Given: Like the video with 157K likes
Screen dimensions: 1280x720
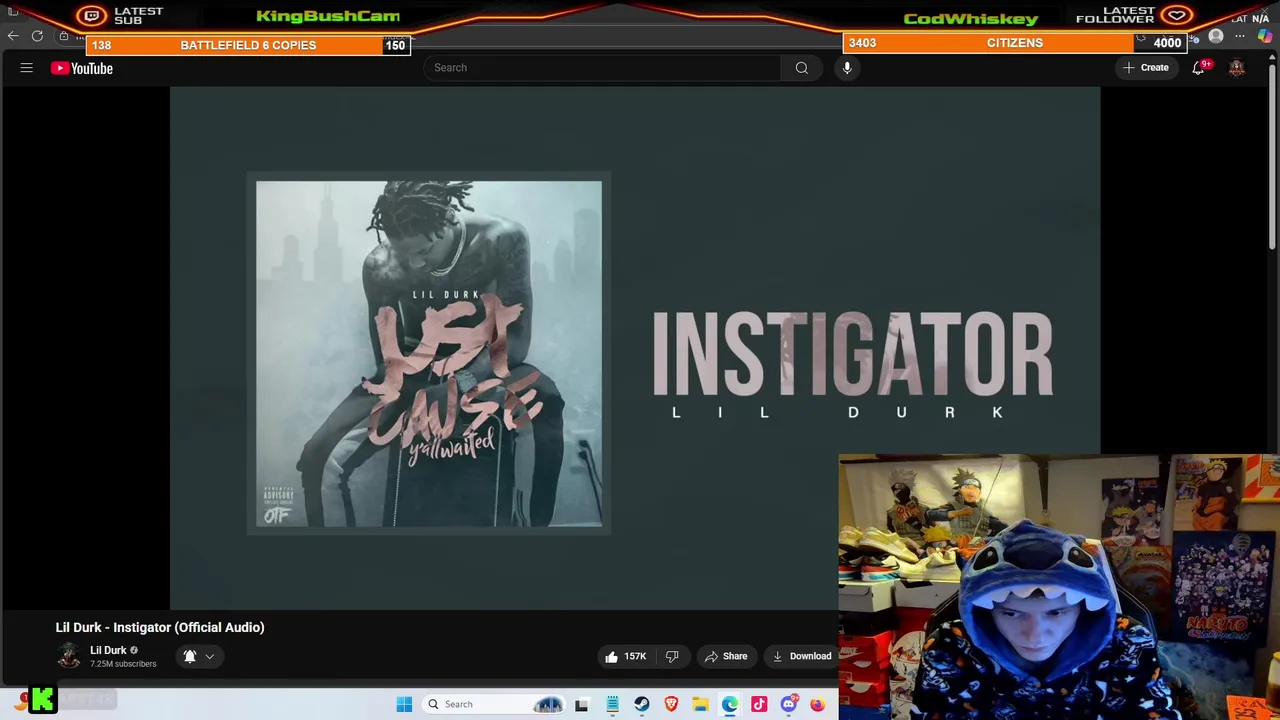Looking at the screenshot, I should tap(627, 656).
